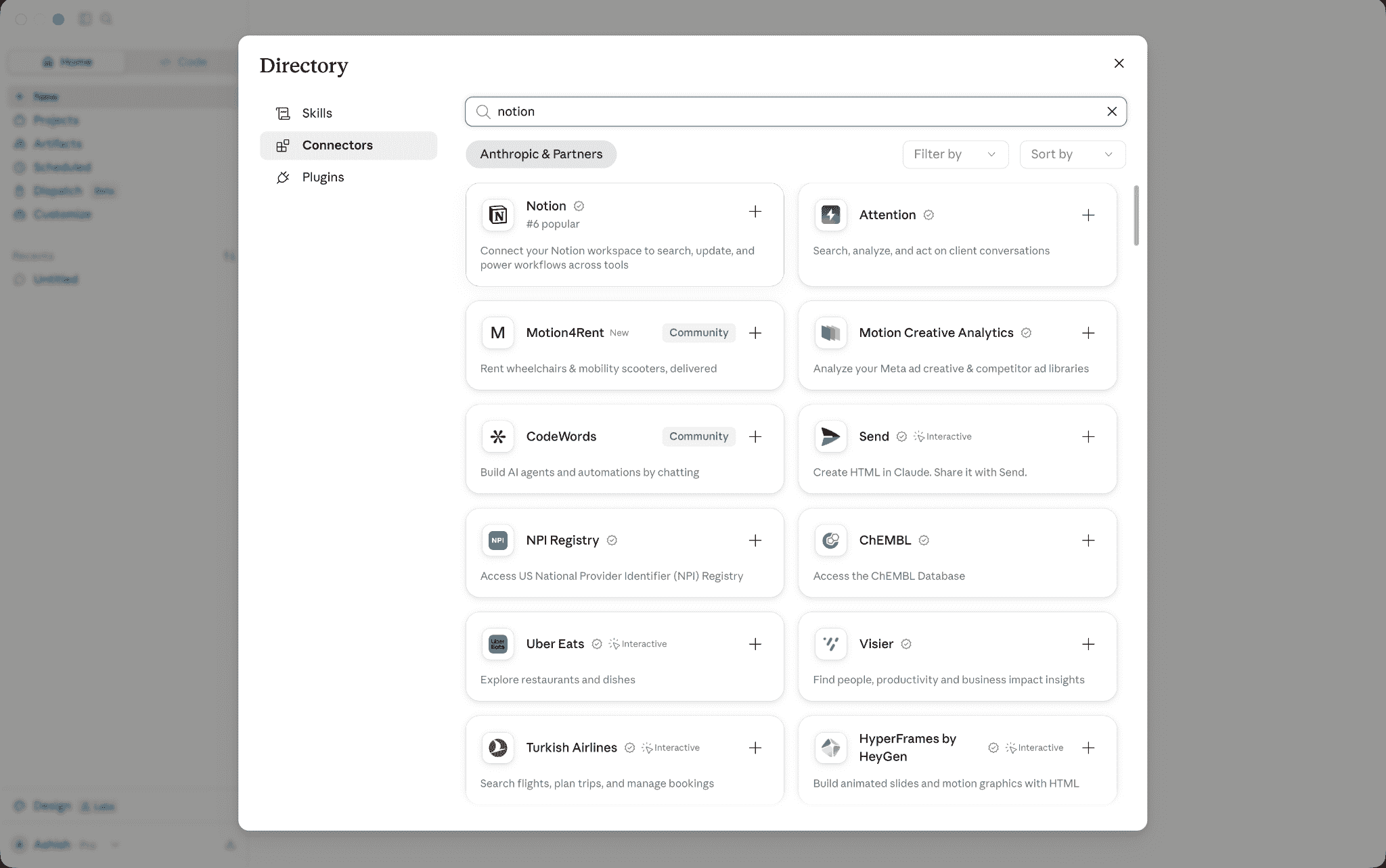Click the connector list vertical scrollbar
Image resolution: width=1386 pixels, height=868 pixels.
pyautogui.click(x=1136, y=215)
